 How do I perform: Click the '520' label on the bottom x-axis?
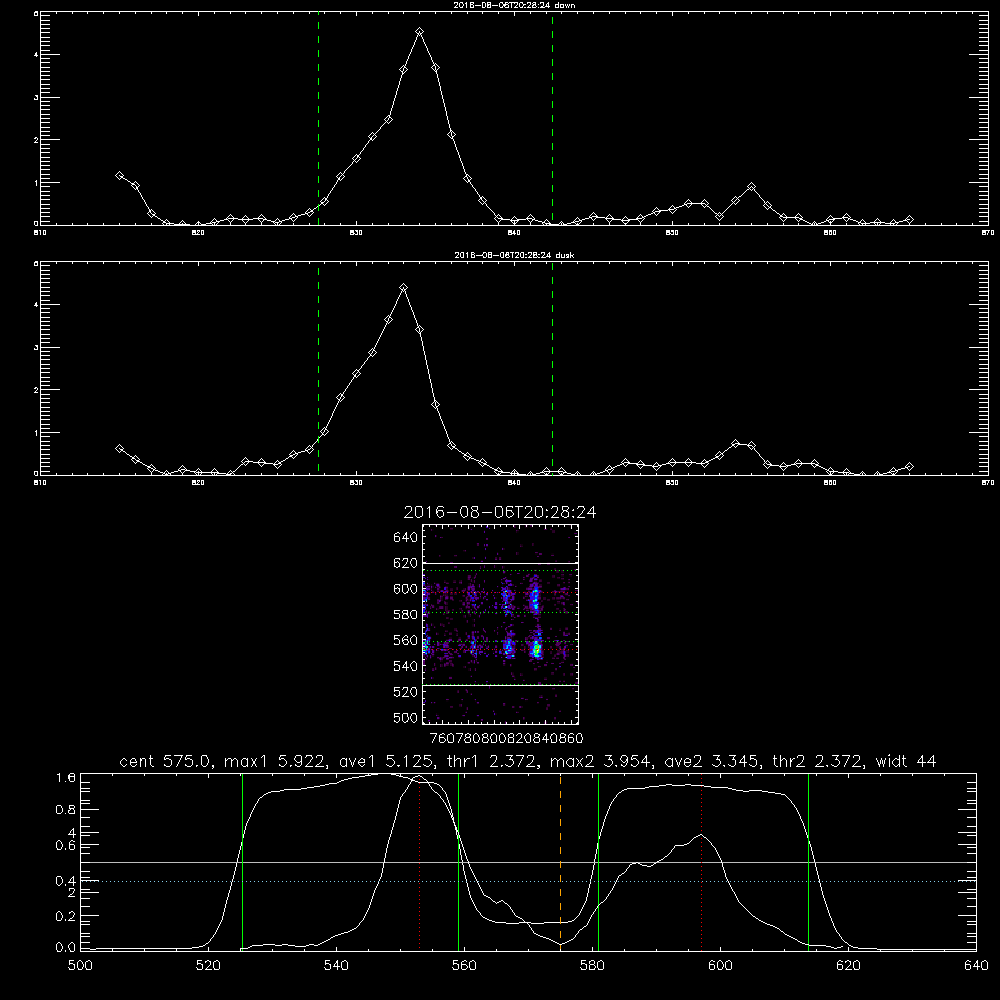pos(208,966)
